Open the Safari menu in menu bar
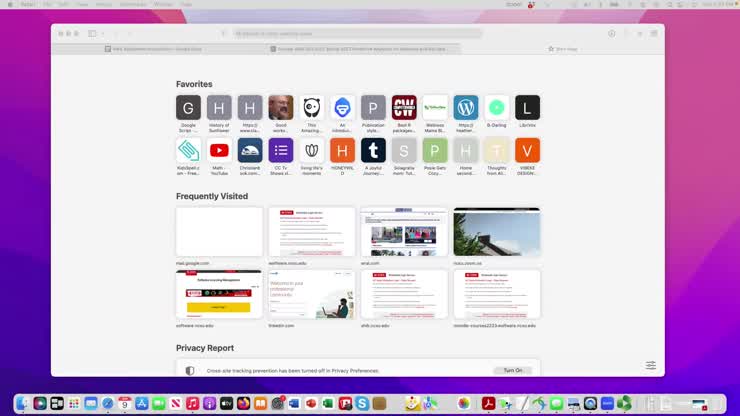Viewport: 740px width, 416px height. [28, 4]
